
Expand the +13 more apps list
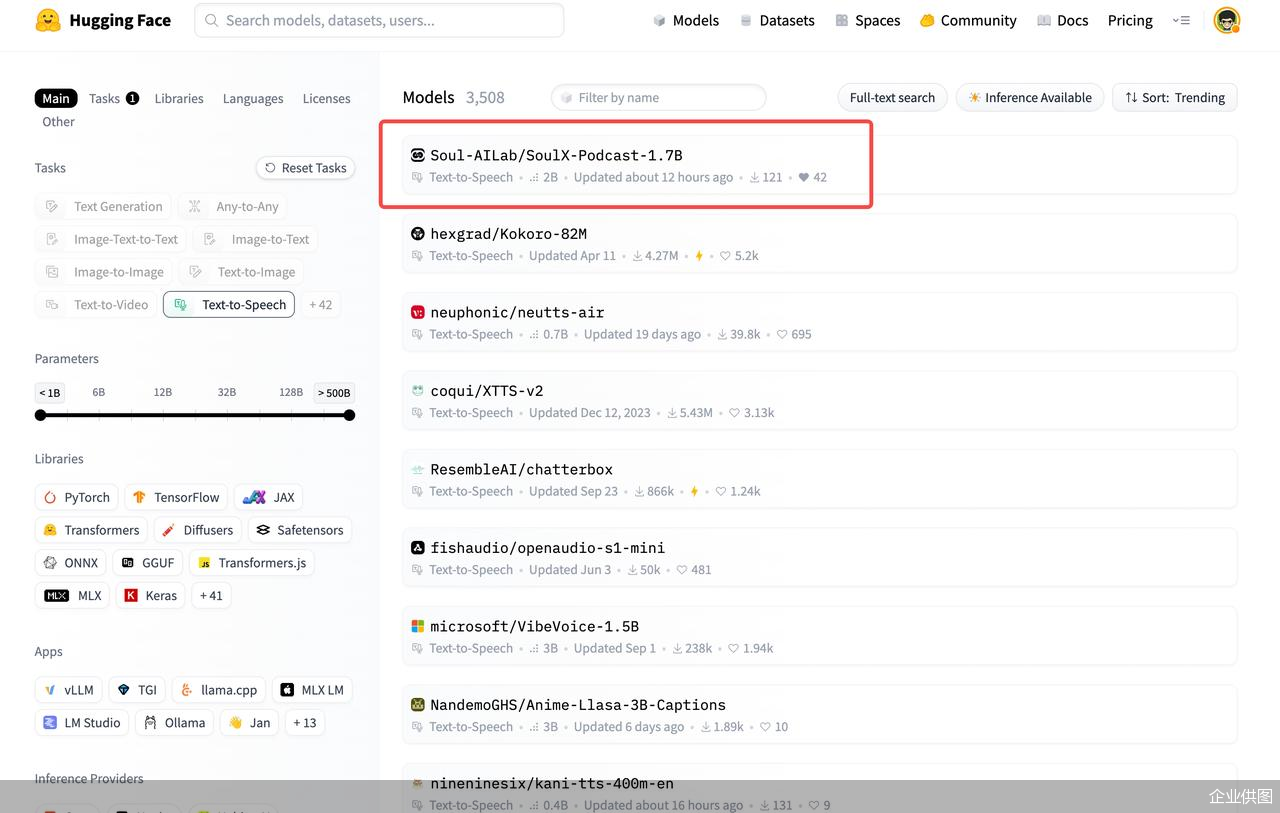pyautogui.click(x=304, y=722)
